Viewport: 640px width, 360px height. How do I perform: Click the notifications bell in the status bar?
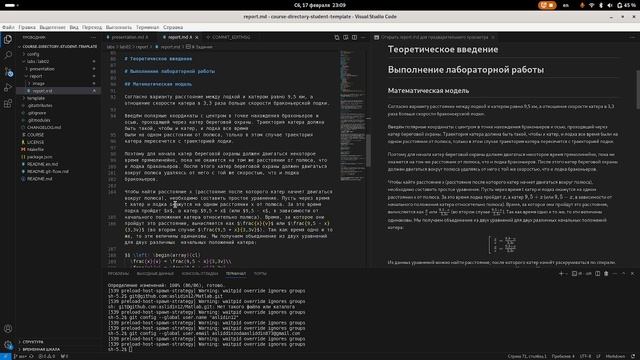[633, 356]
